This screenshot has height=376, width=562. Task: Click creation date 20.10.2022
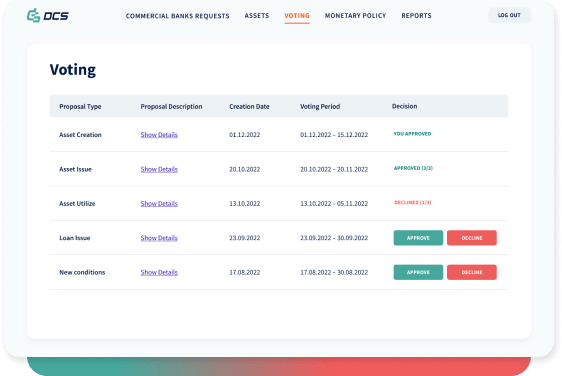tap(244, 169)
